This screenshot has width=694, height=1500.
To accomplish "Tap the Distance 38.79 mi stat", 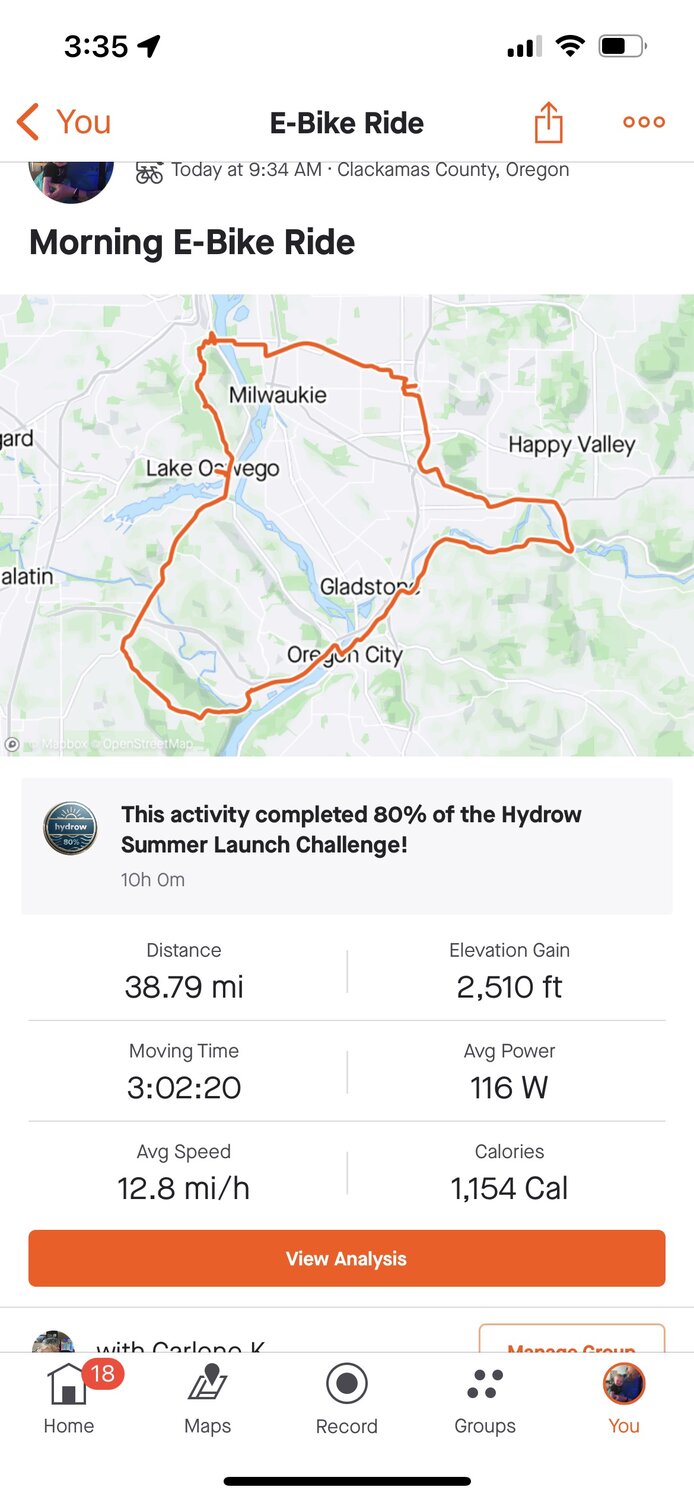I will click(x=184, y=971).
